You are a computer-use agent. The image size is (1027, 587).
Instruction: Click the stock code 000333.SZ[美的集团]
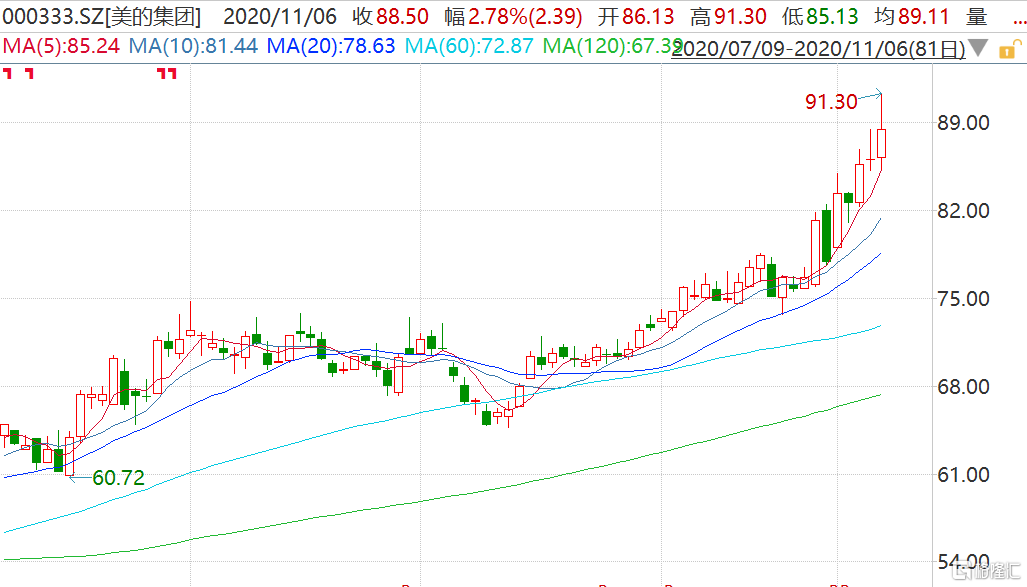point(102,16)
